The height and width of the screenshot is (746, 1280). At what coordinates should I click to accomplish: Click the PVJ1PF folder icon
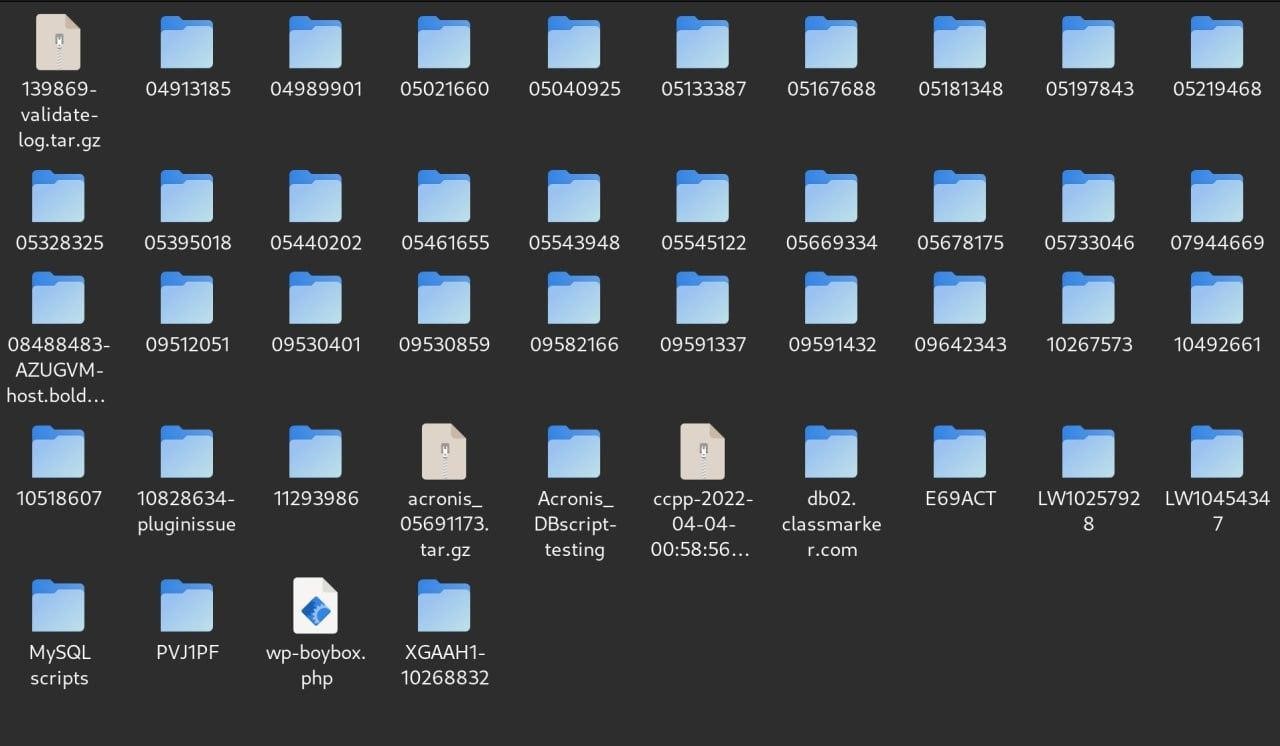point(187,606)
